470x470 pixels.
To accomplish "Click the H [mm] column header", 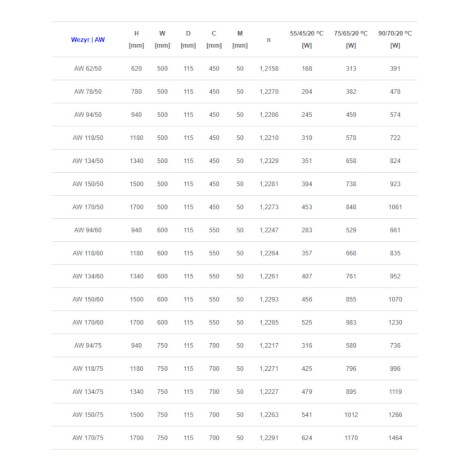I will [136, 39].
